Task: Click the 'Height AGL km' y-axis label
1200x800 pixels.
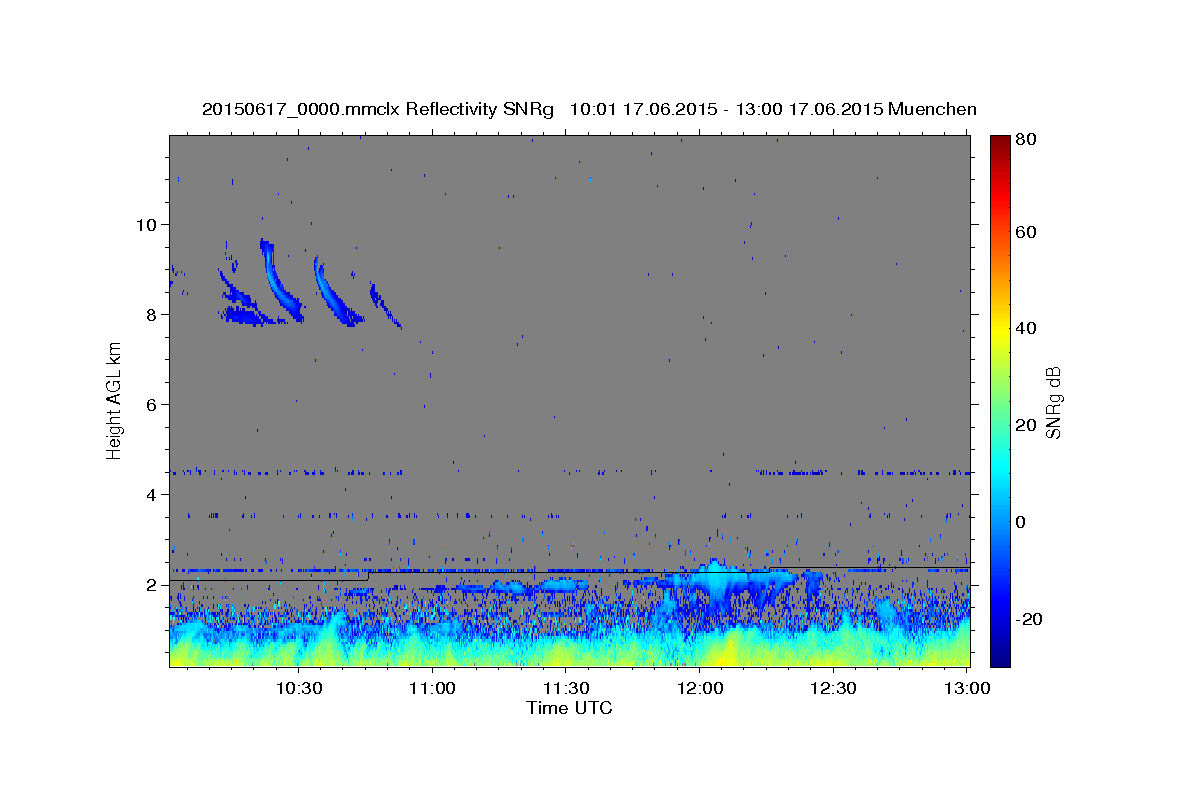Action: (x=115, y=400)
